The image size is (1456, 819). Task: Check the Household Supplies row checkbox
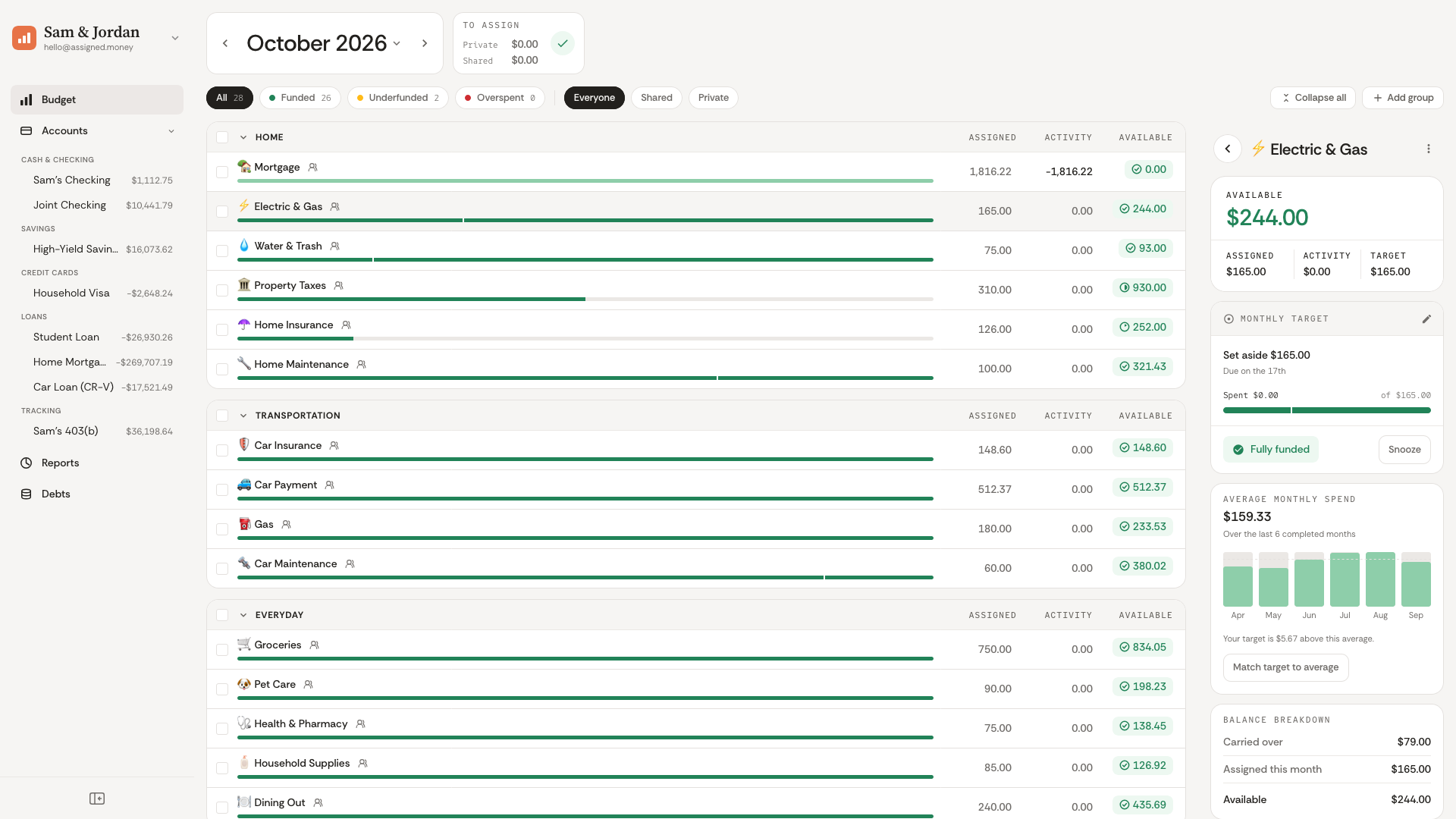[x=222, y=768]
